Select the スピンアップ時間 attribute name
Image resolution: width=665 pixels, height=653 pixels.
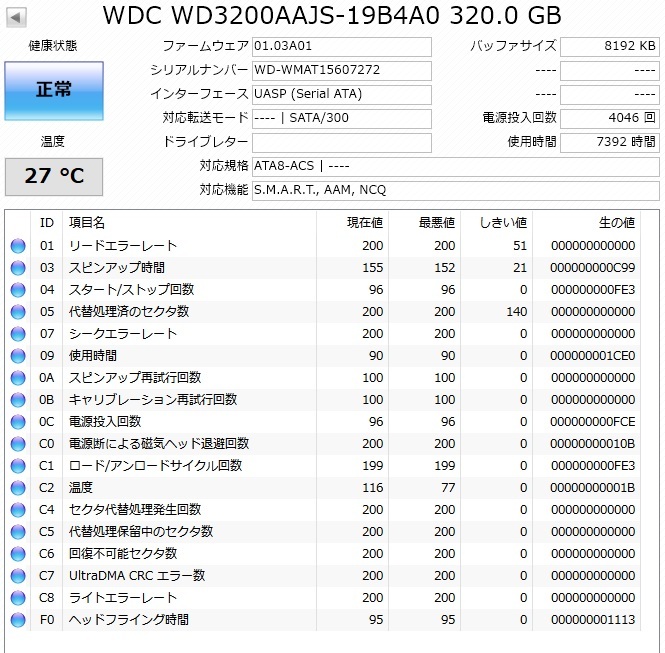(x=117, y=268)
